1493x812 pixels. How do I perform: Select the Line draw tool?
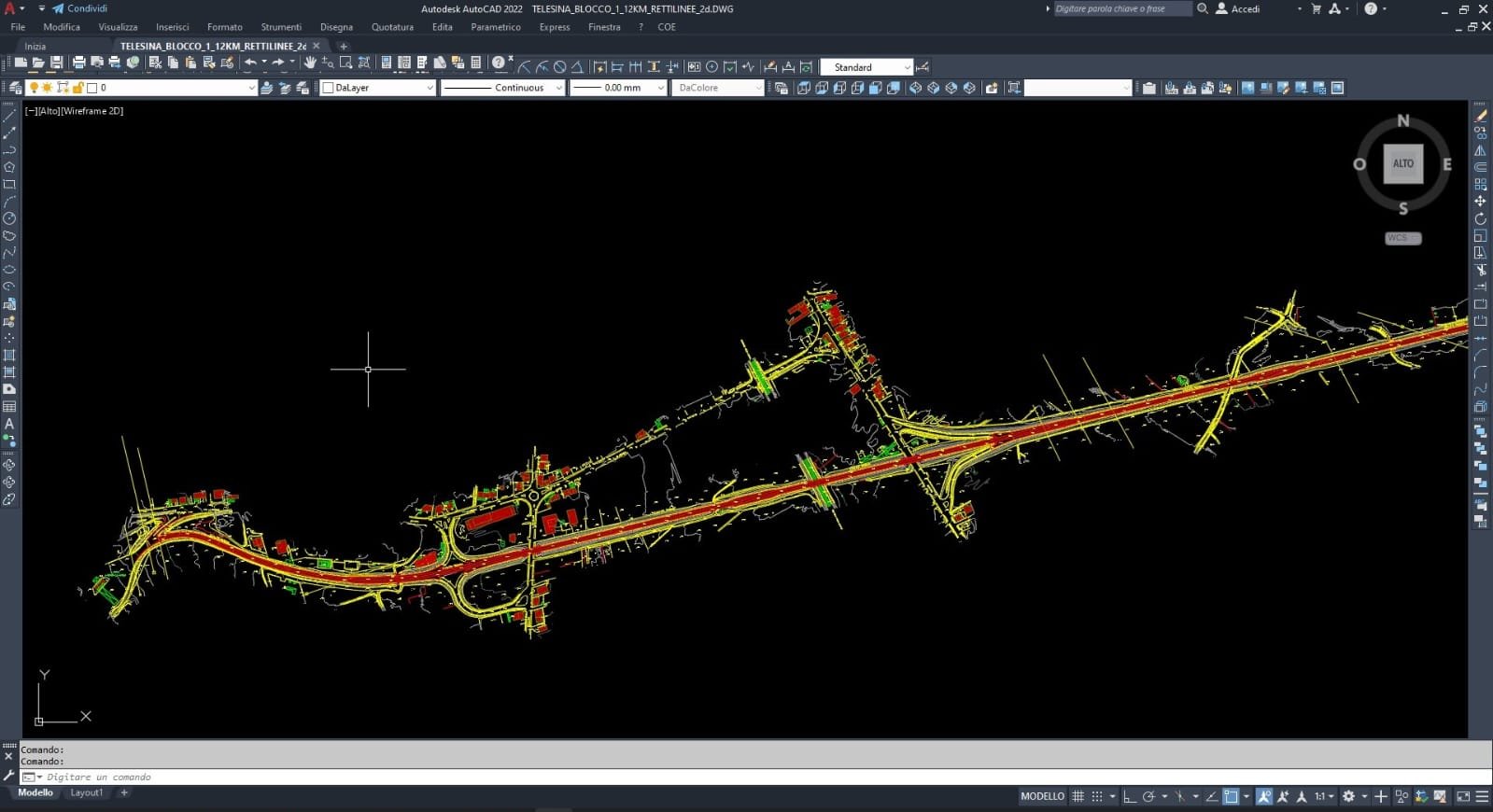(x=9, y=117)
